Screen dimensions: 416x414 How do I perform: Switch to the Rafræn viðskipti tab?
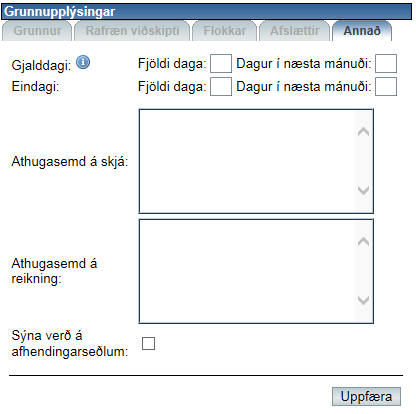132,31
